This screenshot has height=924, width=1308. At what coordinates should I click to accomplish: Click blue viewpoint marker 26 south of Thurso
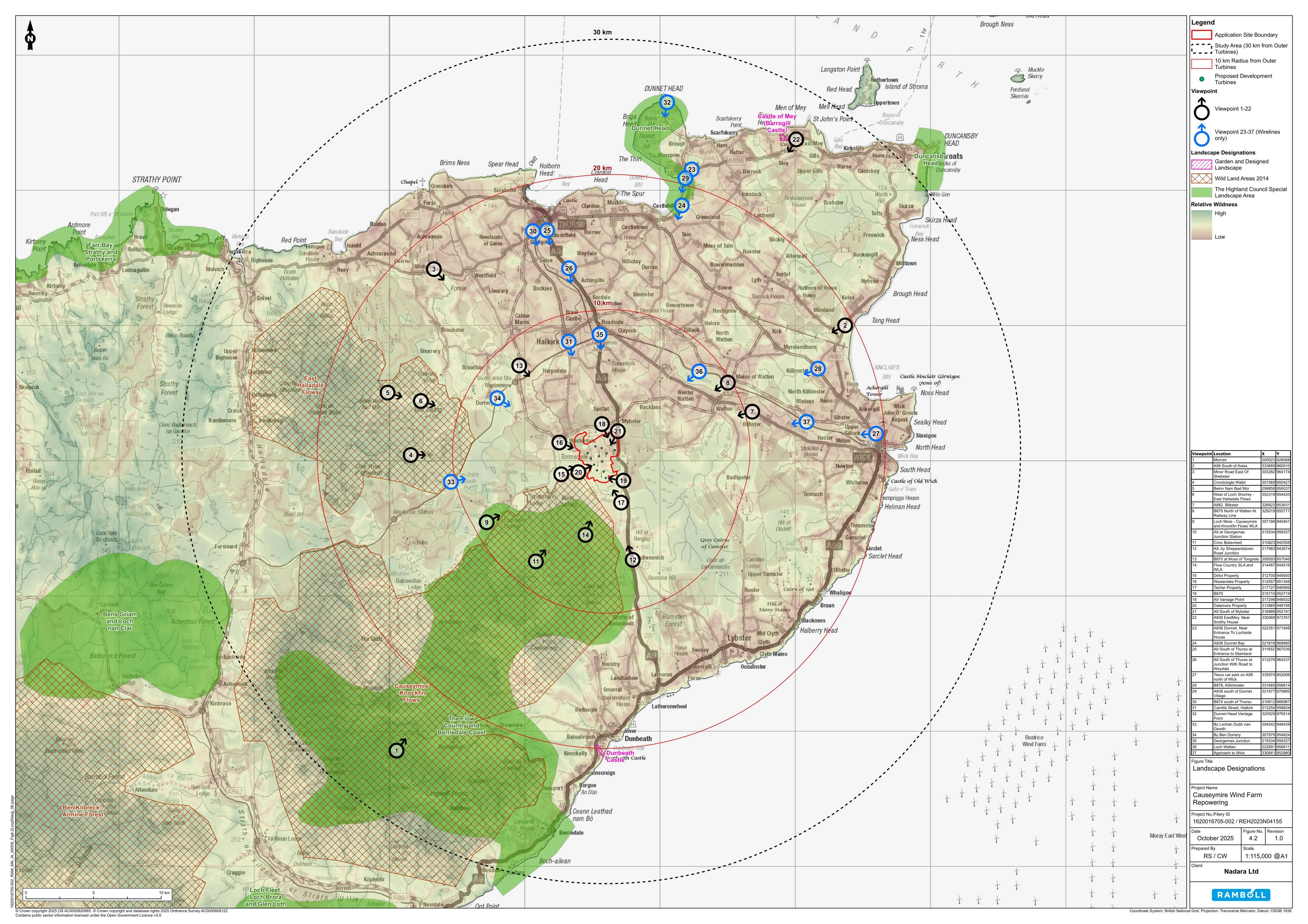coord(568,268)
